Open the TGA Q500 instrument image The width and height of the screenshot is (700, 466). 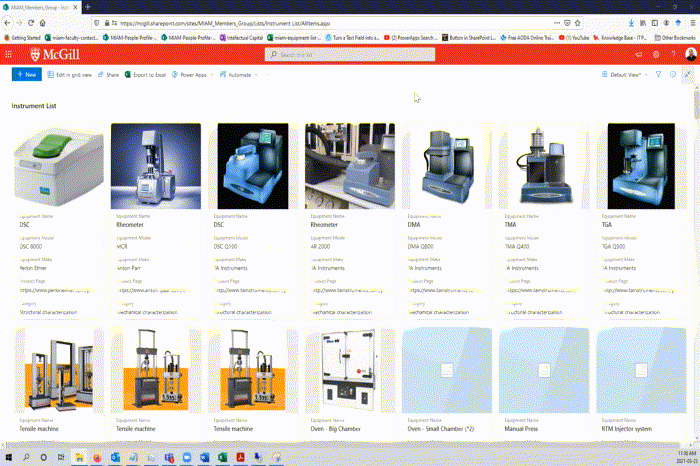(641, 166)
